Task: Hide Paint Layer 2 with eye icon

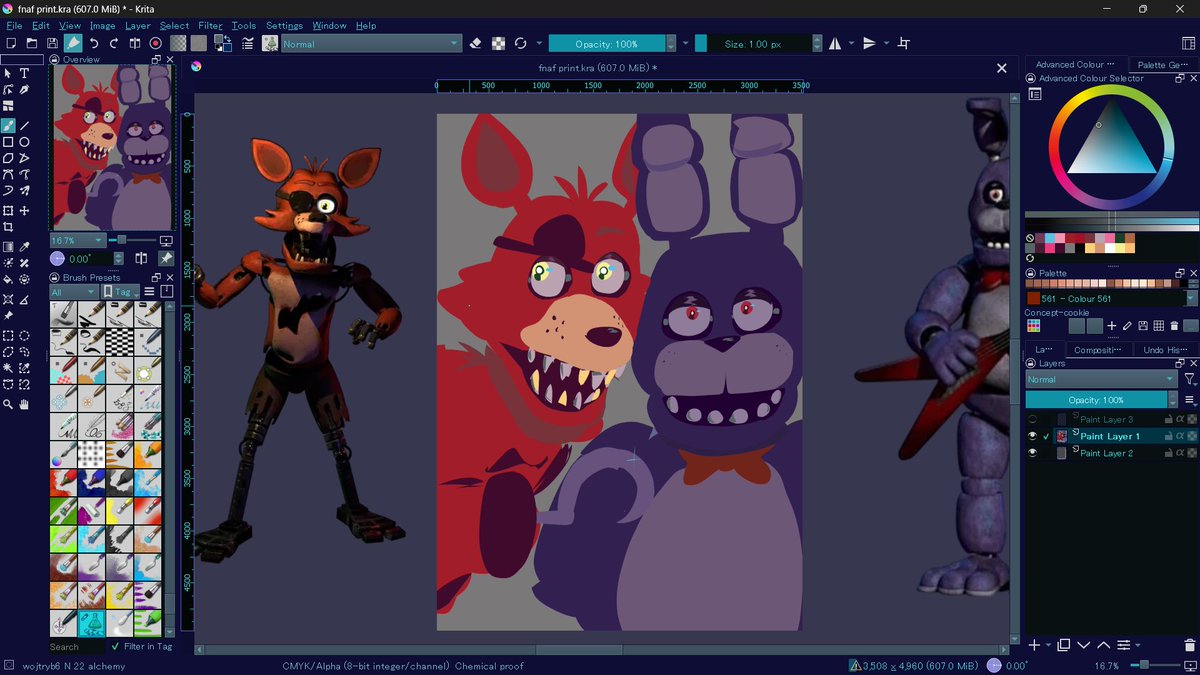Action: [1033, 453]
